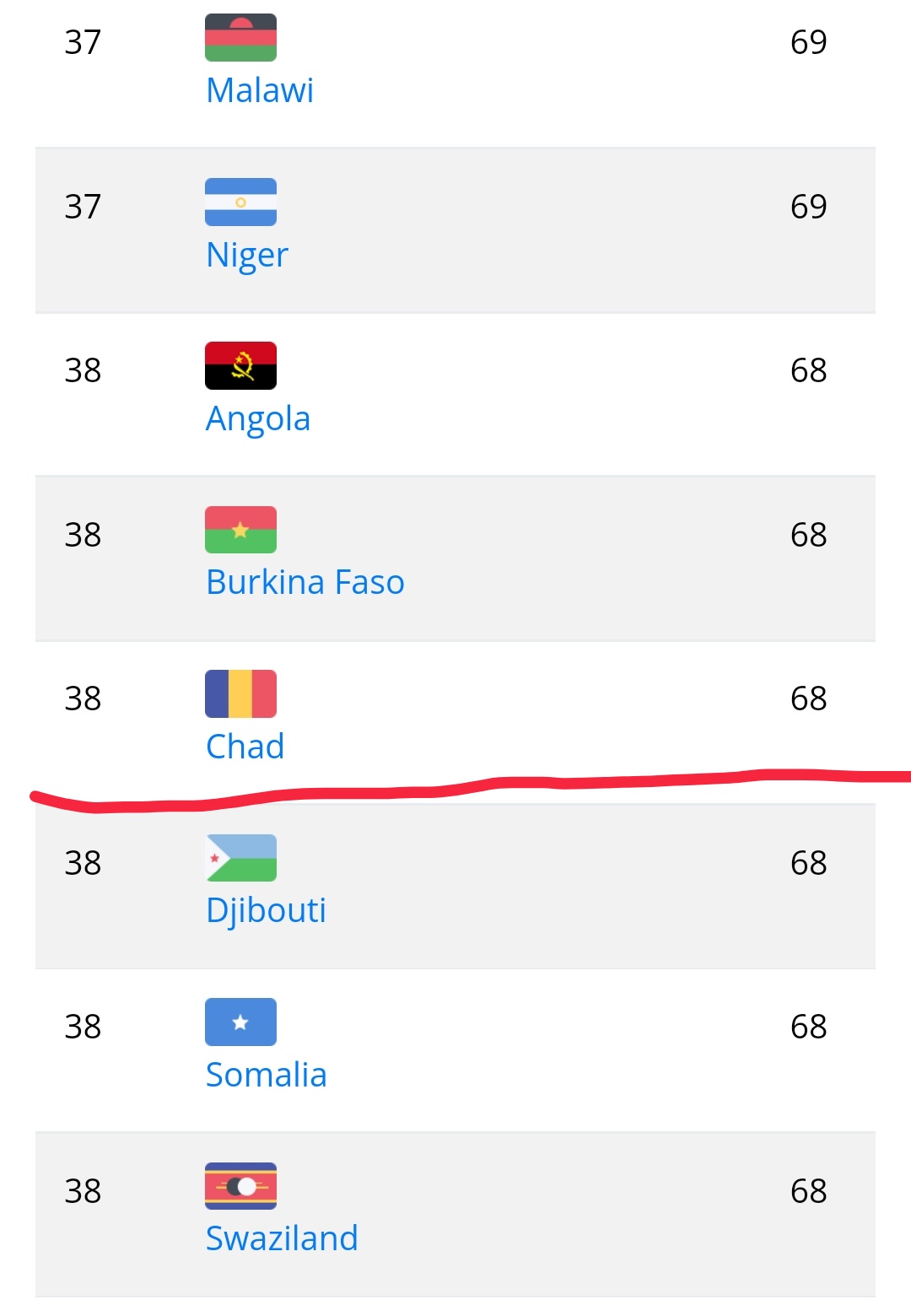
Task: Click the Burkina Faso flag icon
Action: tap(240, 530)
